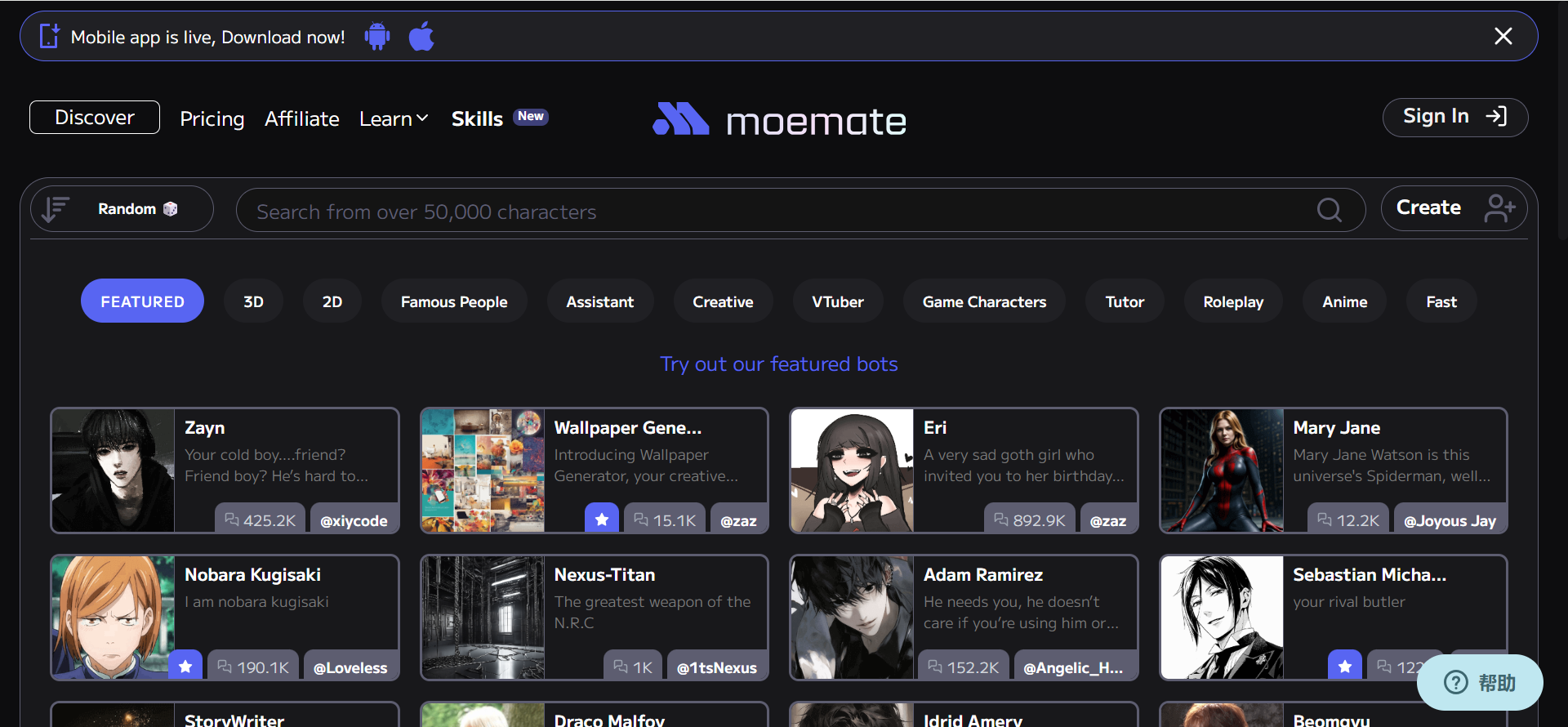Image resolution: width=1568 pixels, height=727 pixels.
Task: Filter by Tutor category
Action: (x=1125, y=301)
